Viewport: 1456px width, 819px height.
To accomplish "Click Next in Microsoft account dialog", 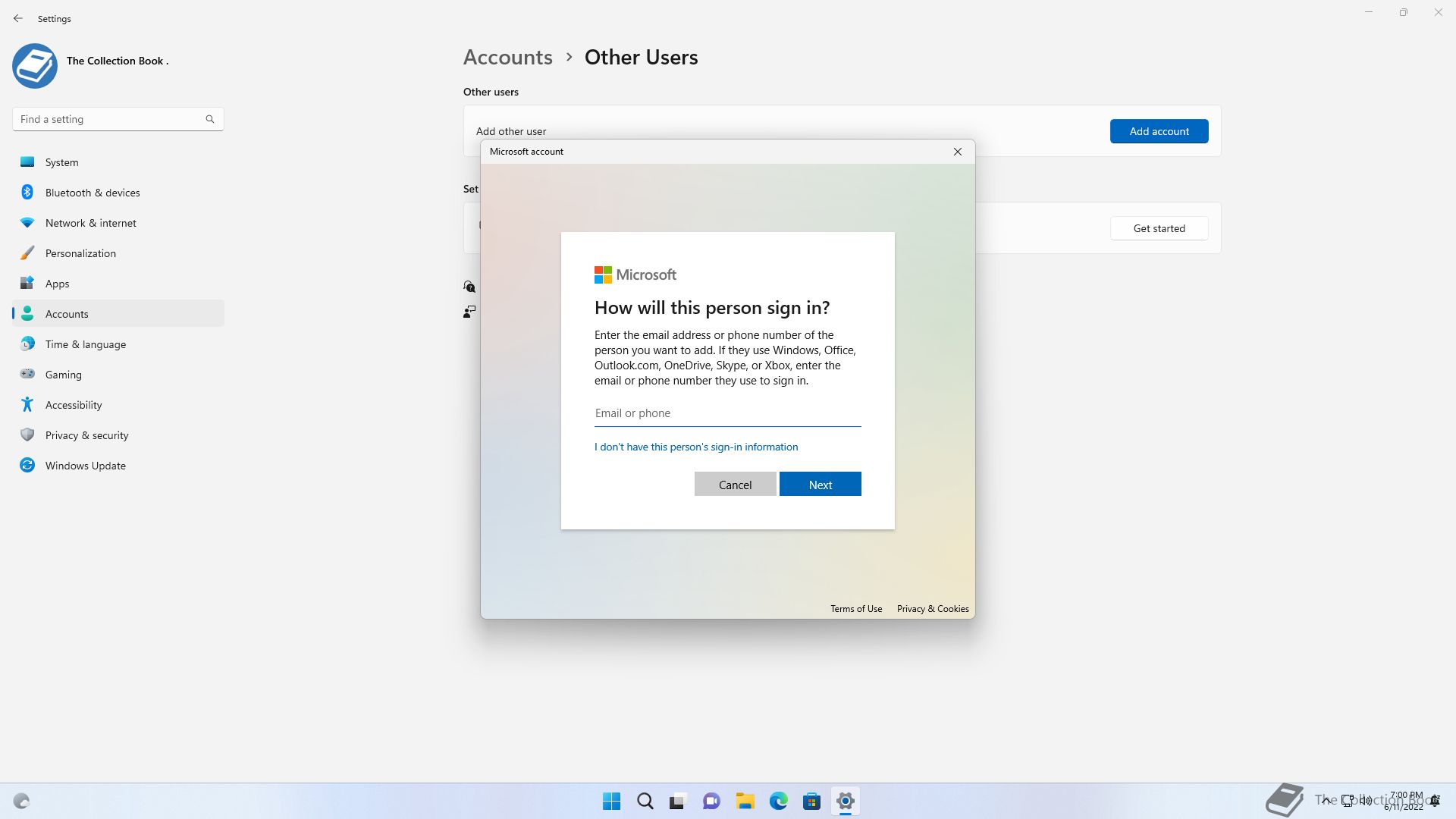I will tap(820, 484).
